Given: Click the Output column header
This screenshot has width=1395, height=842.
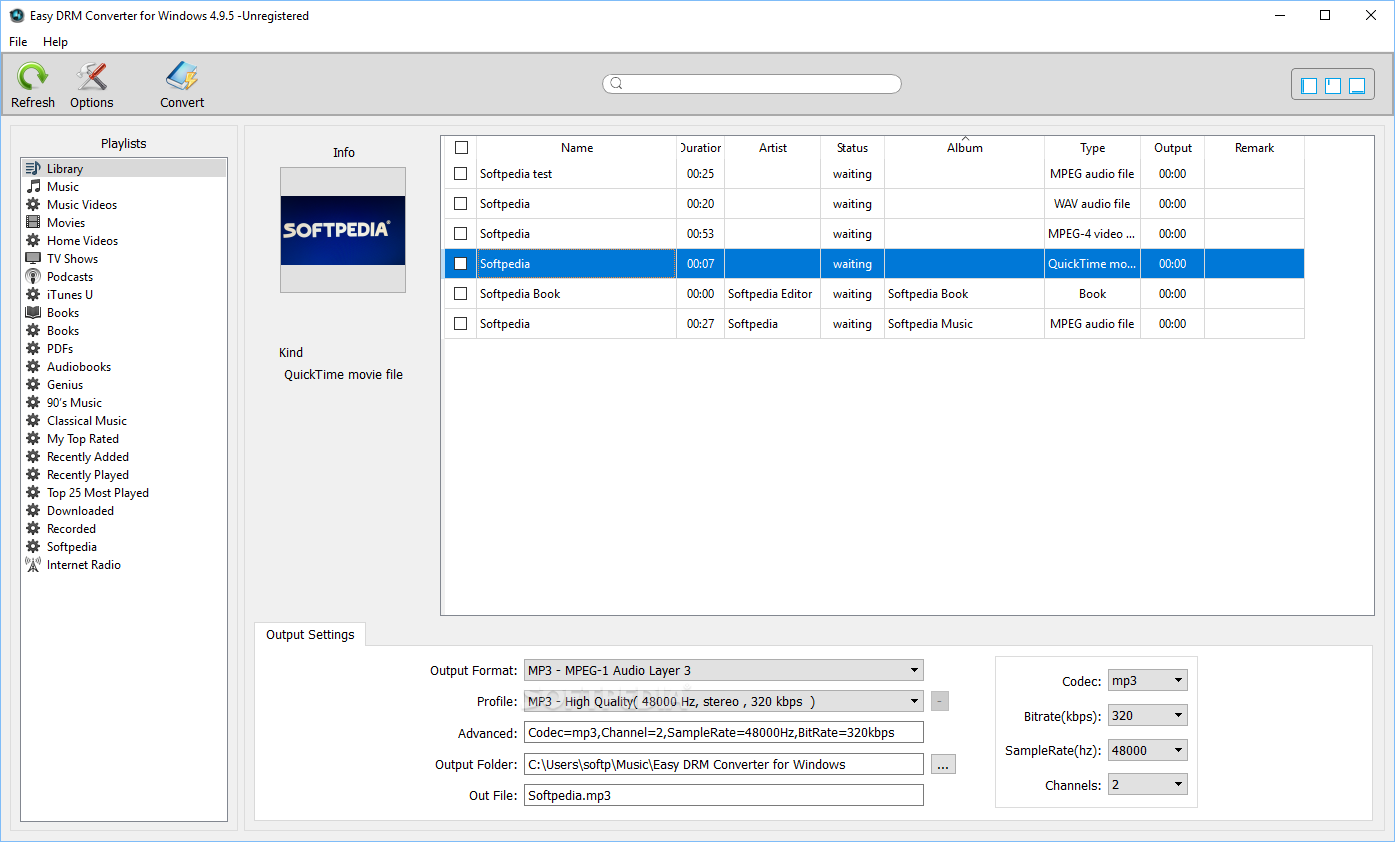Looking at the screenshot, I should [1173, 148].
